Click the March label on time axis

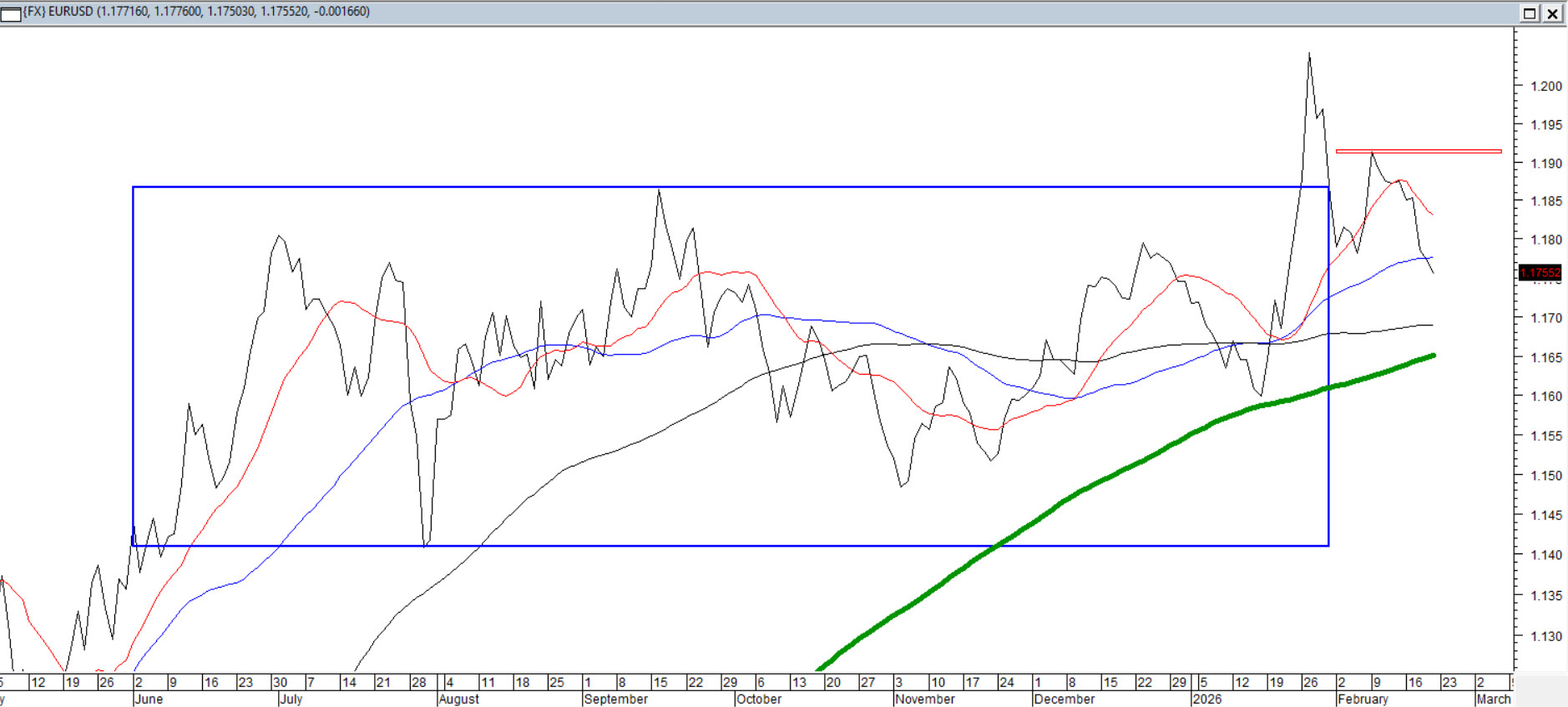pyautogui.click(x=1493, y=699)
